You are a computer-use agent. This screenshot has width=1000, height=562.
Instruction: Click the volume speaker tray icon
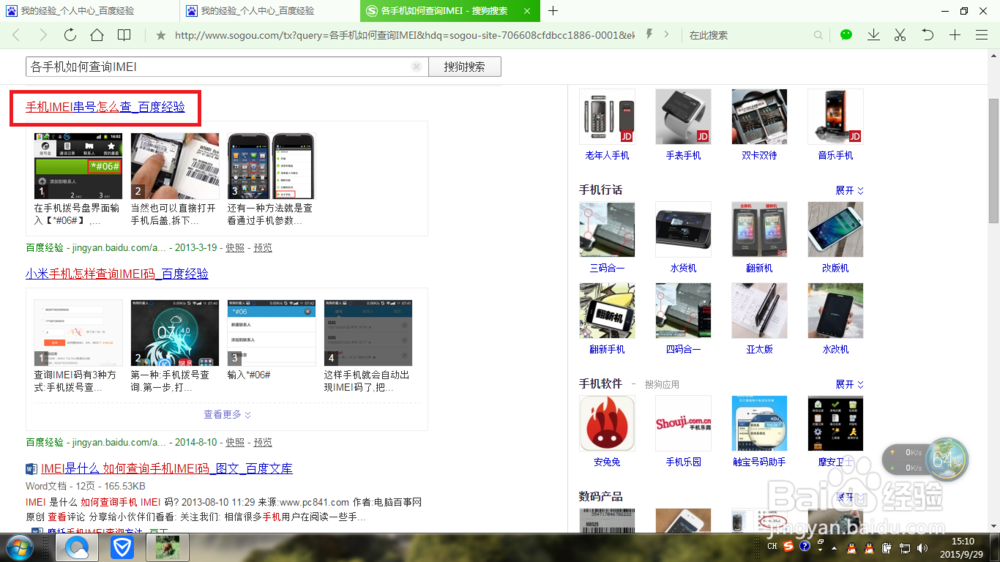(922, 548)
